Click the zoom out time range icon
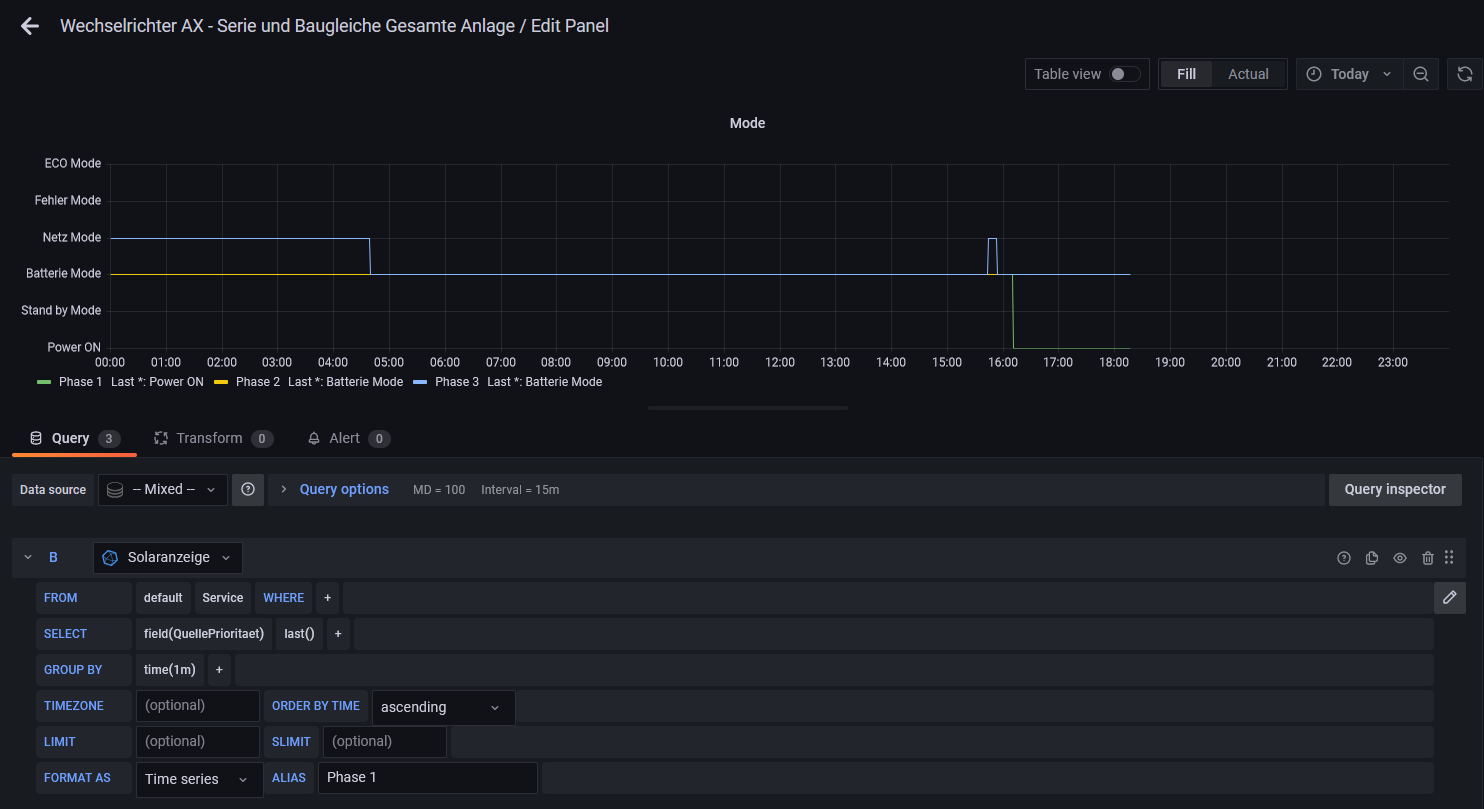This screenshot has height=809, width=1484. pos(1420,74)
